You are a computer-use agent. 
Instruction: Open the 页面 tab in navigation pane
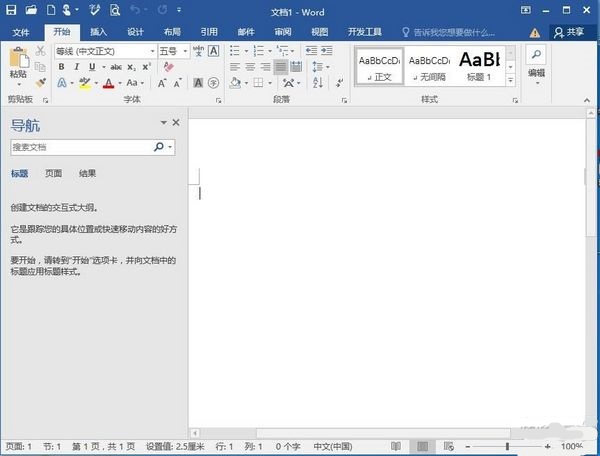pos(53,174)
